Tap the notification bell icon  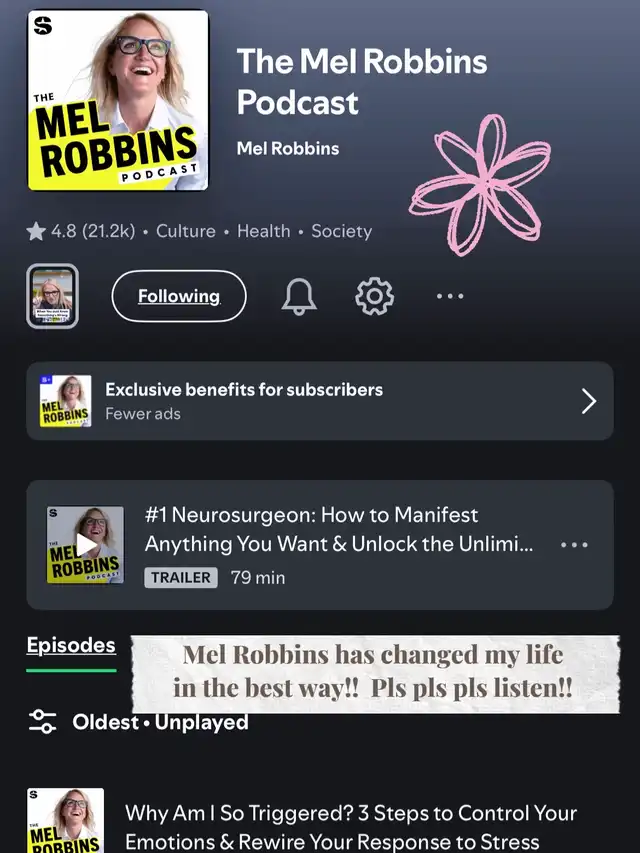click(299, 296)
